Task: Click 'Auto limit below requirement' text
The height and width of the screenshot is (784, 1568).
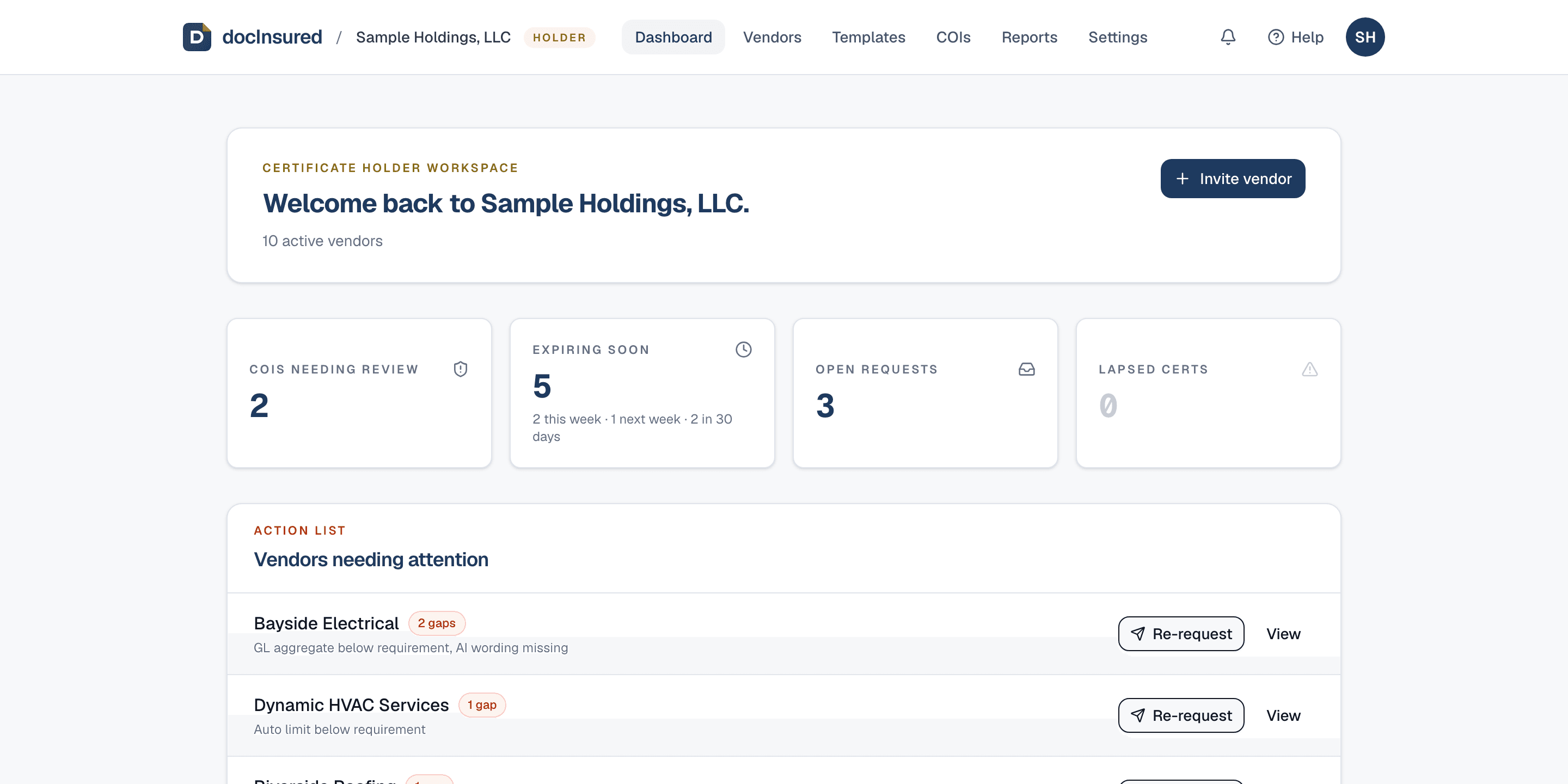Action: [340, 729]
